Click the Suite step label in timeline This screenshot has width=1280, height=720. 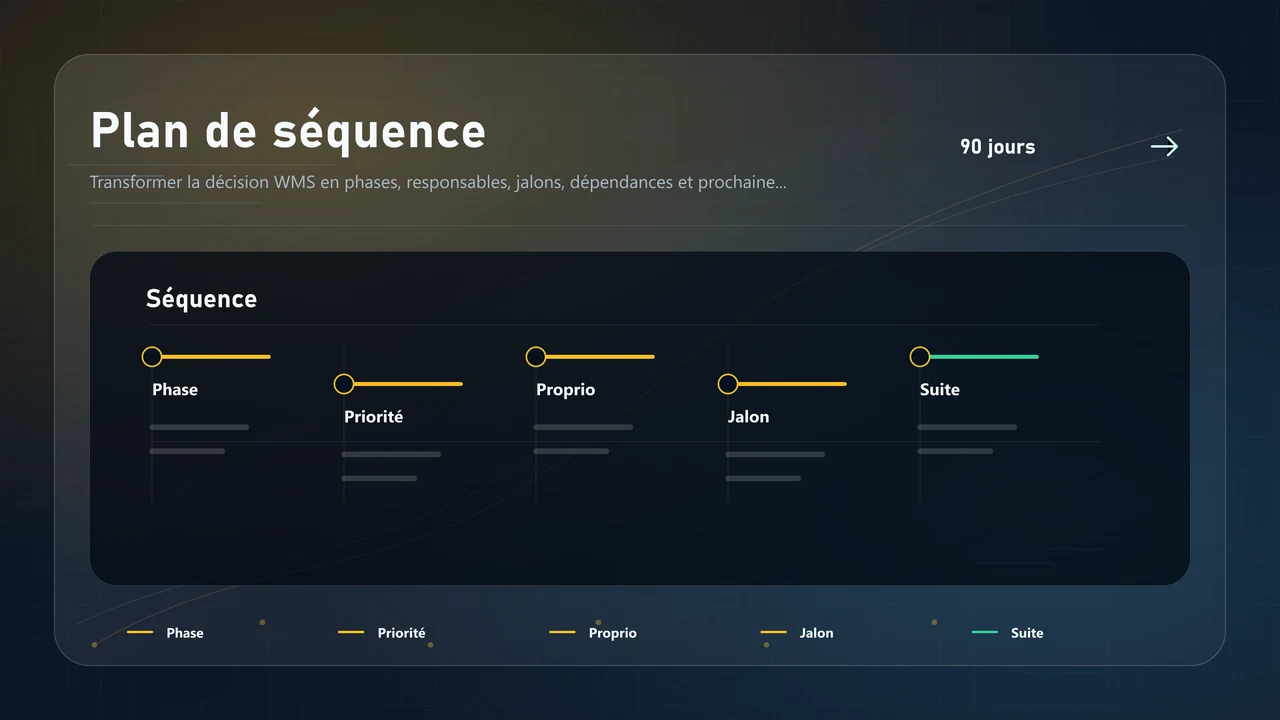[940, 390]
